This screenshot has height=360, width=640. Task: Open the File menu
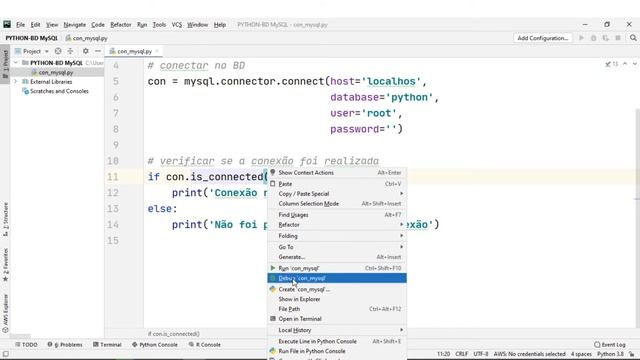point(20,25)
